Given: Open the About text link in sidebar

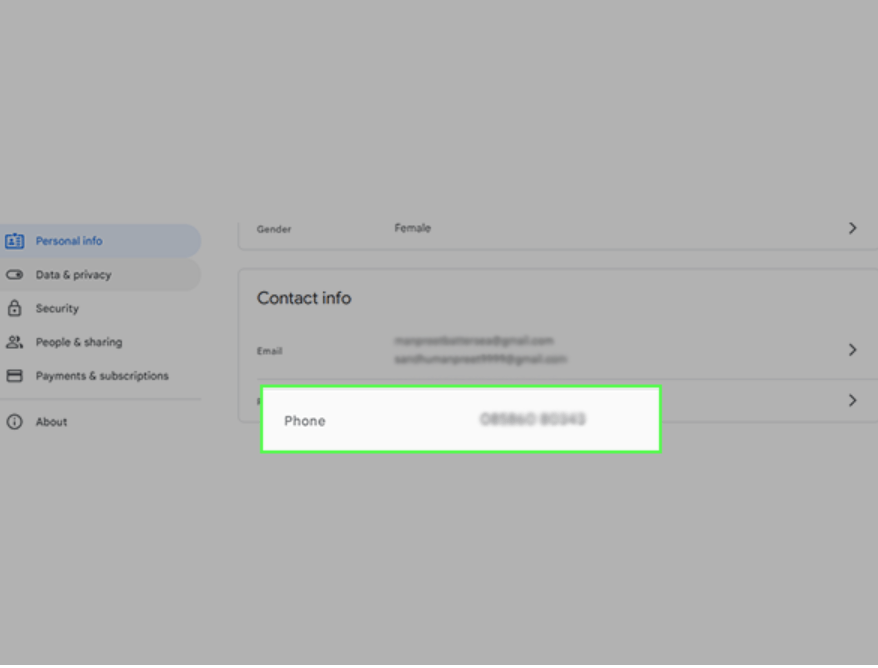Looking at the screenshot, I should 52,422.
